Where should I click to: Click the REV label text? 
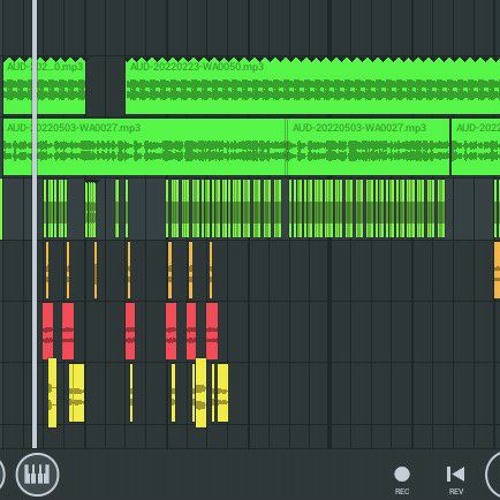tap(456, 491)
